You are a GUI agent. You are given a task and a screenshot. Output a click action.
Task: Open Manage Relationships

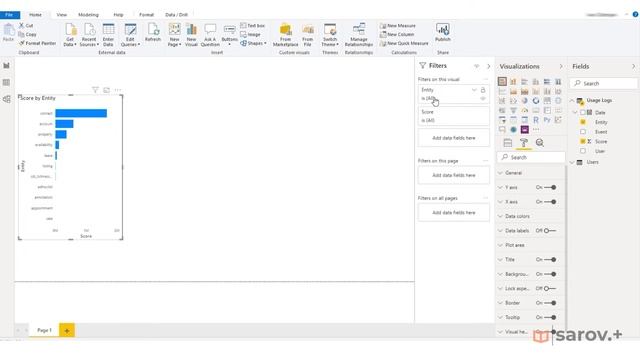359,34
